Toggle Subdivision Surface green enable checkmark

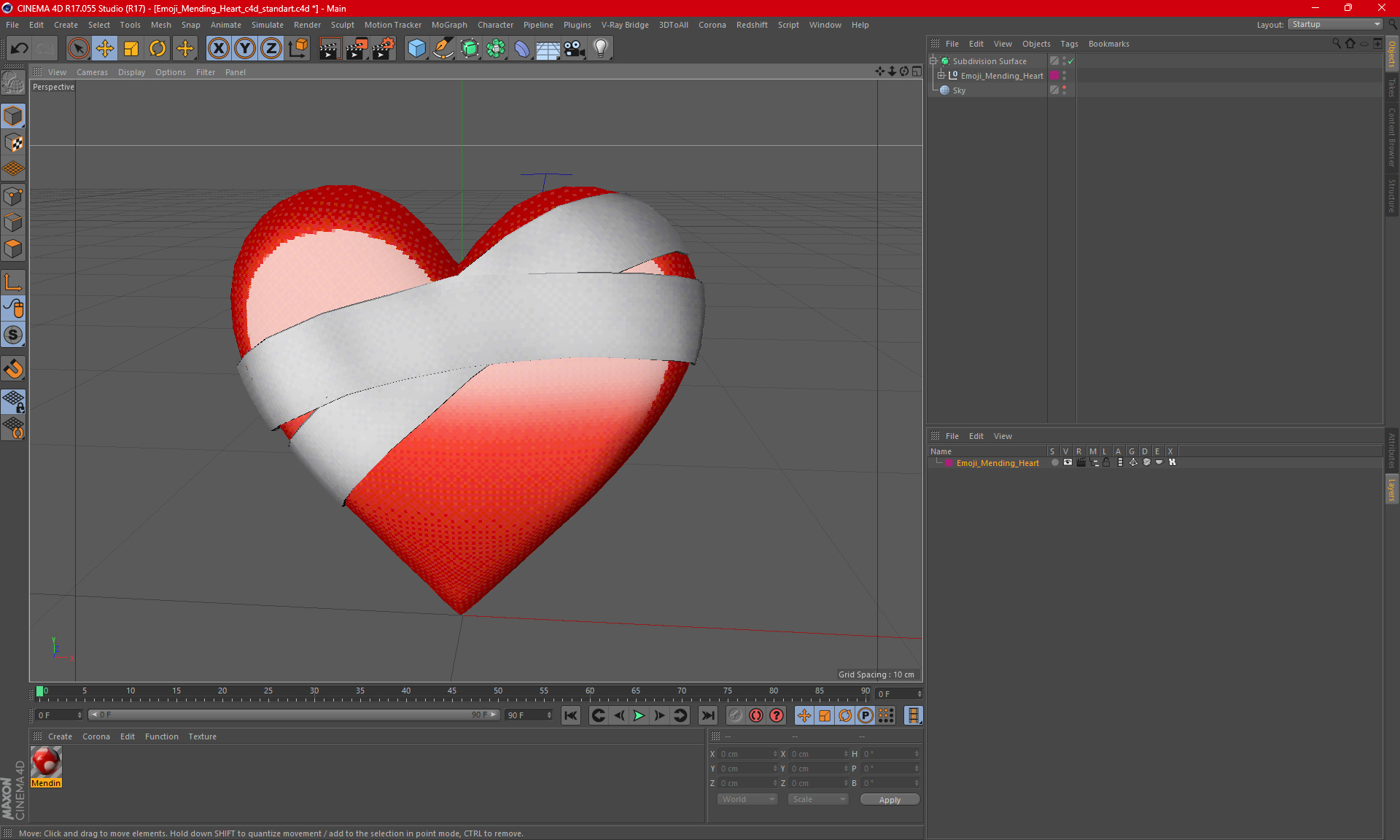[1071, 61]
